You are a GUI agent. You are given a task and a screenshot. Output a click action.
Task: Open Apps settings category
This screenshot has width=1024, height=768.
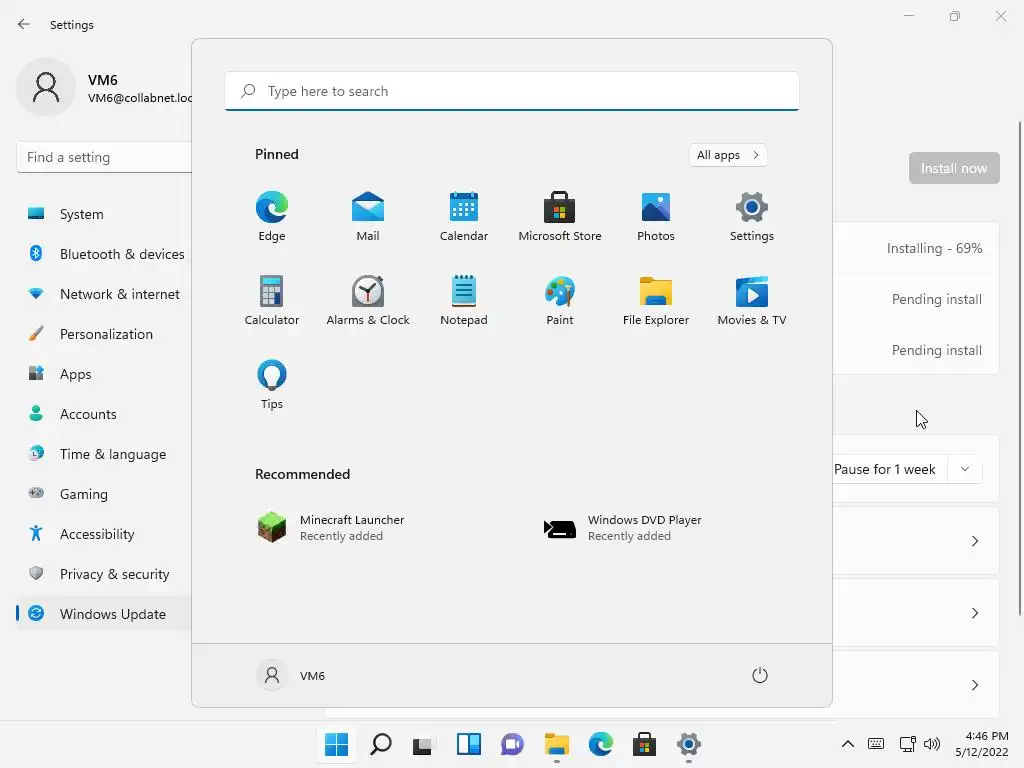104,374
